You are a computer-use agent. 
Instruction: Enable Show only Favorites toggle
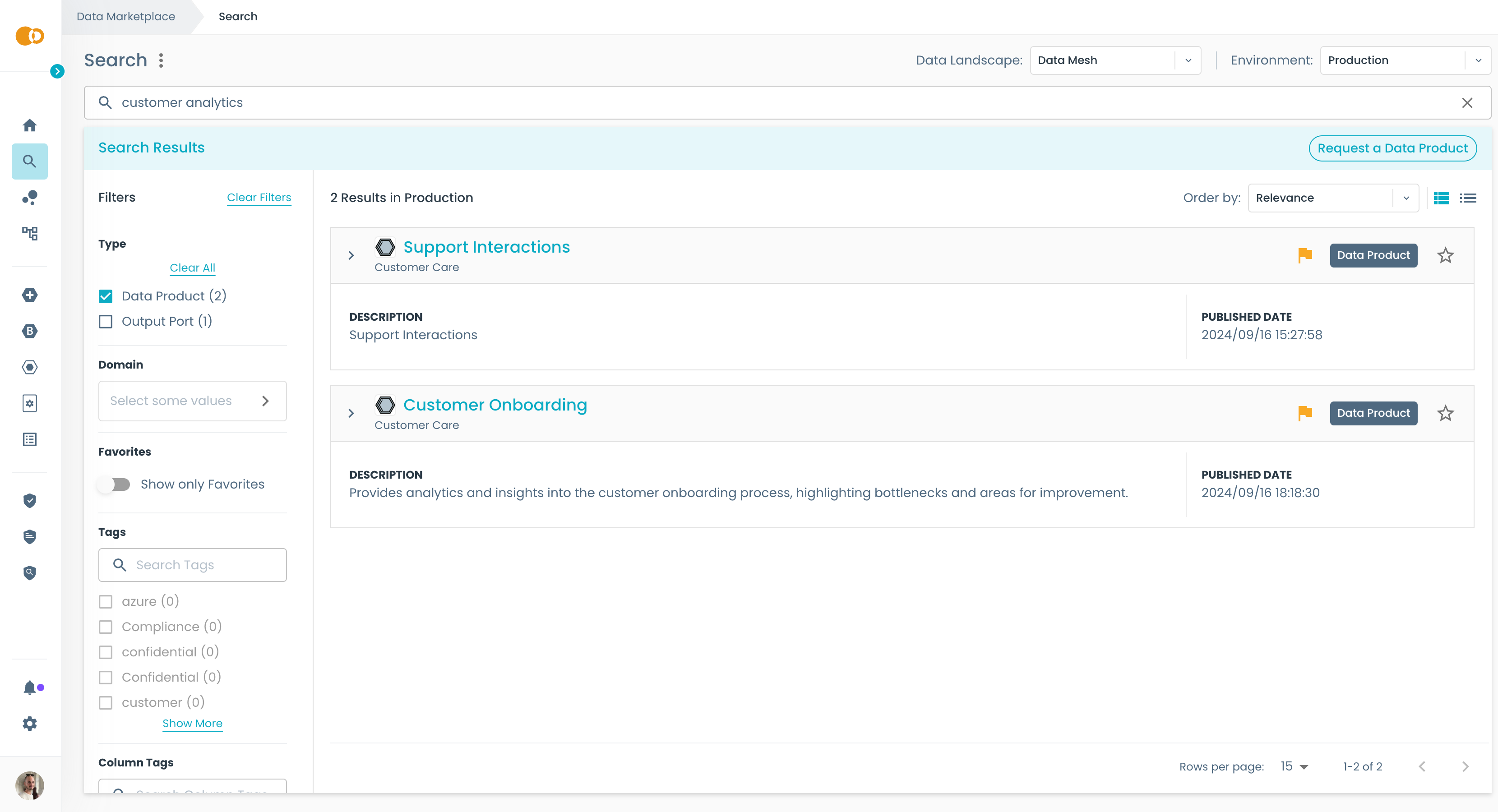coord(115,484)
